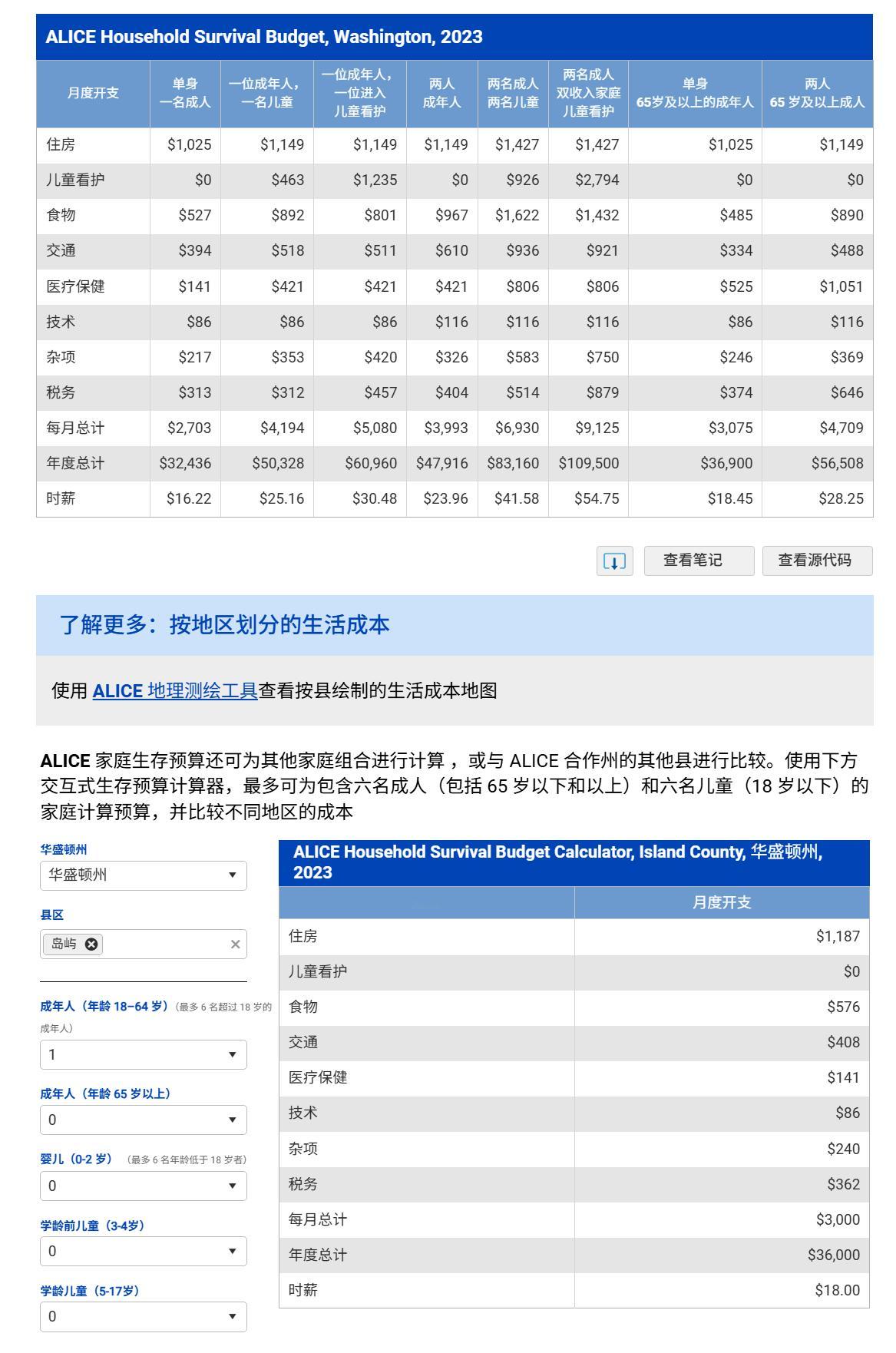Click the $36,000 annual total in the calculator
896x1353 pixels.
834,1255
